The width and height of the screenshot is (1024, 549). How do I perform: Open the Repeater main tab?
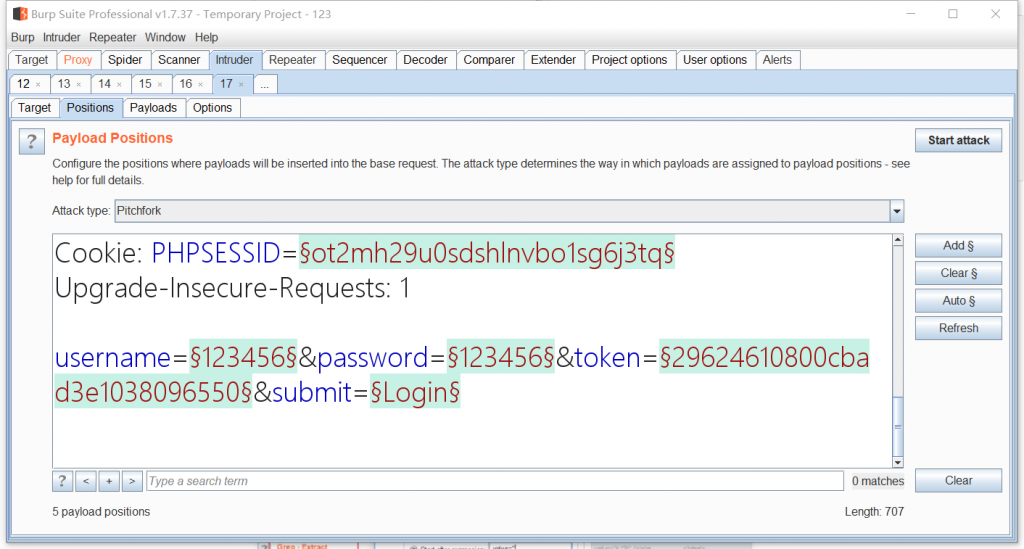tap(293, 60)
